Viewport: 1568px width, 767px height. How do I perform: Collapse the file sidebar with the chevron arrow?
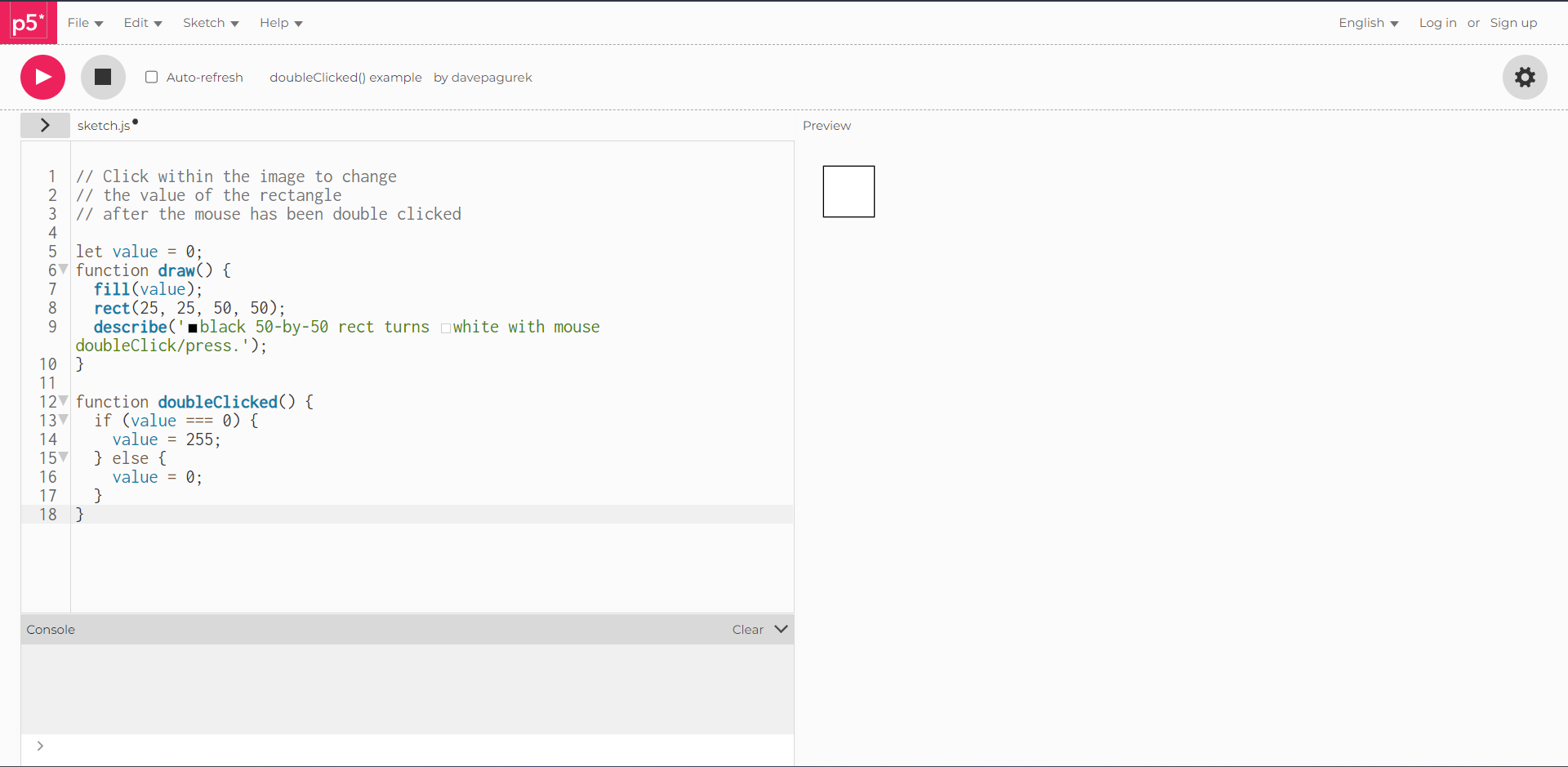45,125
